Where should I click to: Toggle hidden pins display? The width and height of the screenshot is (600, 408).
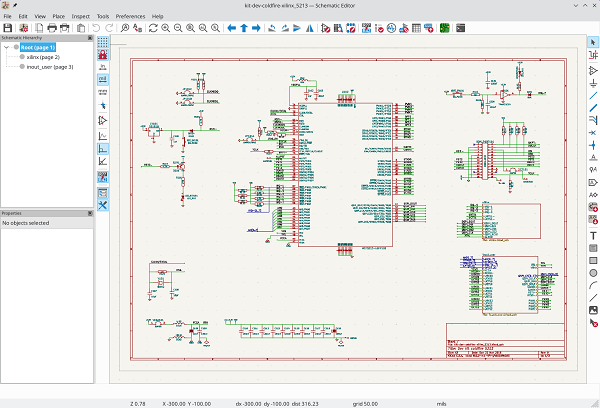coord(103,121)
